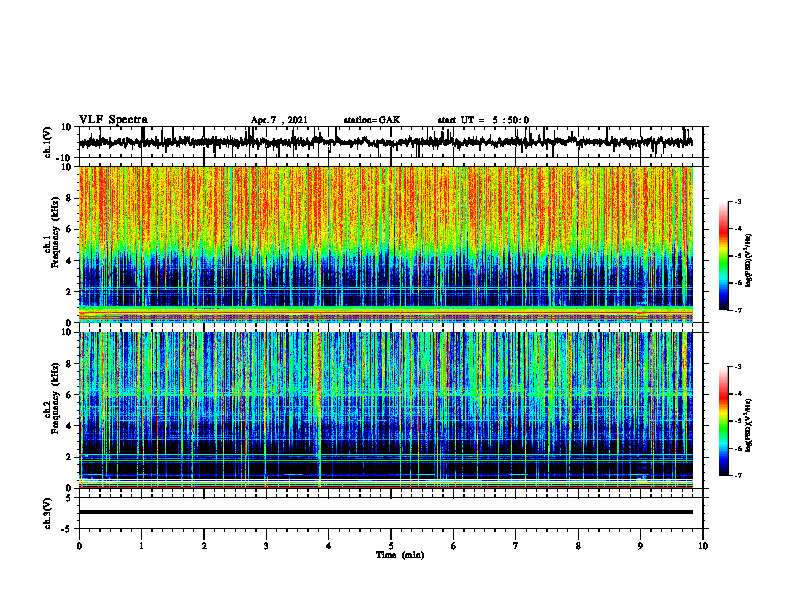Click the ch.3(V) flat black trace
This screenshot has width=792, height=612.
pos(386,512)
